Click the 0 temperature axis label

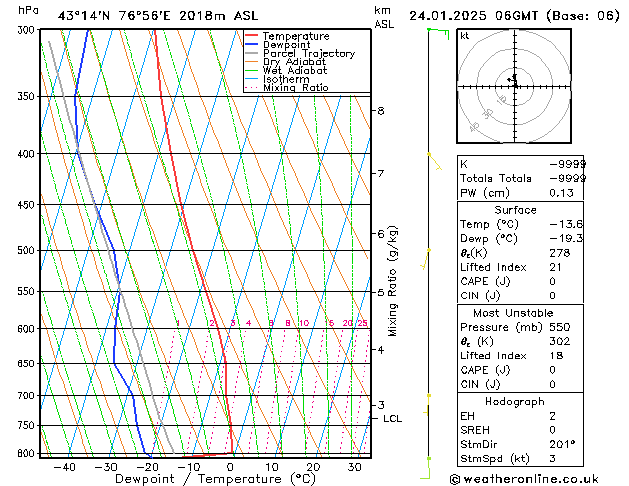(230, 467)
